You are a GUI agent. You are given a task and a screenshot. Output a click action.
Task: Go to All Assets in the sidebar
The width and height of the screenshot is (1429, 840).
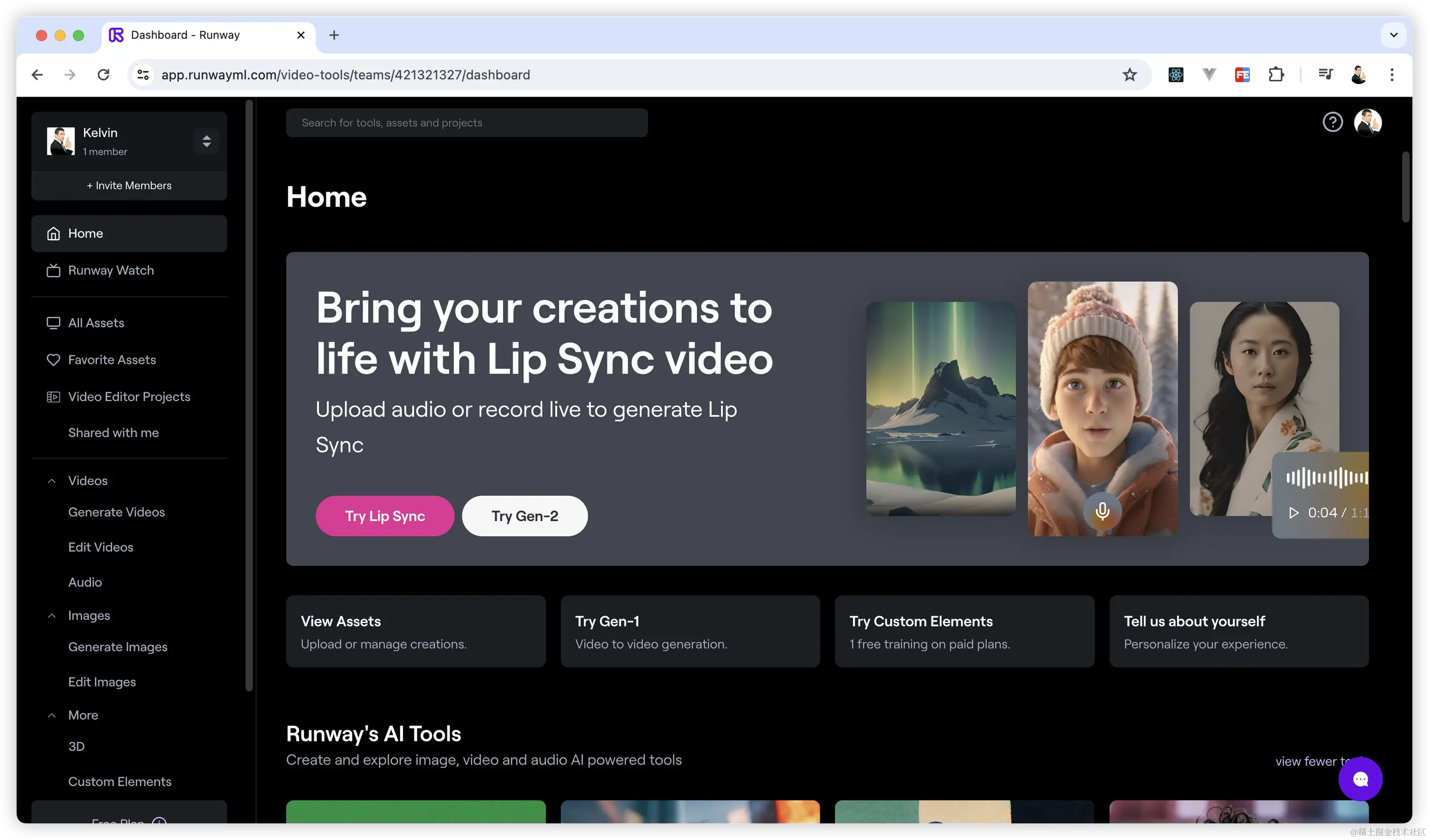pos(96,323)
